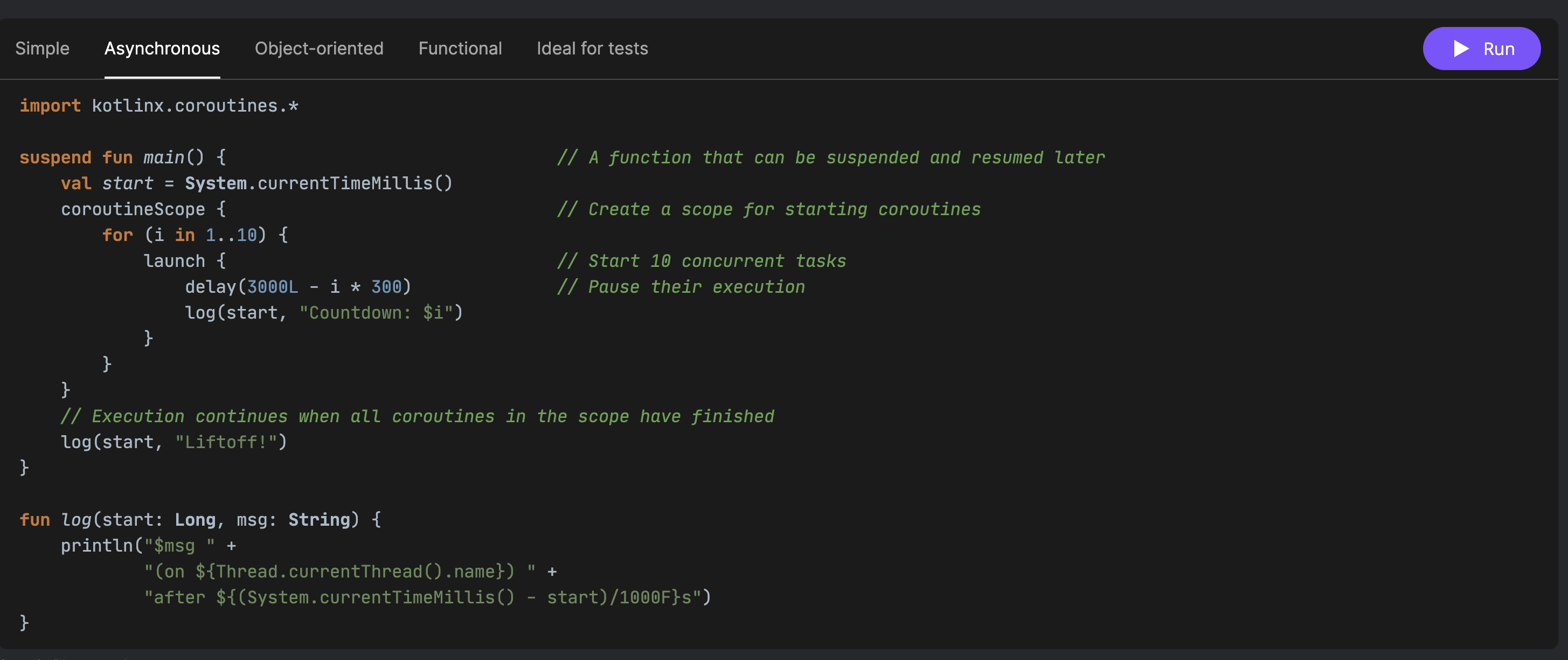This screenshot has height=660, width=1568.
Task: Click the play triangle icon in Run
Action: [1461, 49]
